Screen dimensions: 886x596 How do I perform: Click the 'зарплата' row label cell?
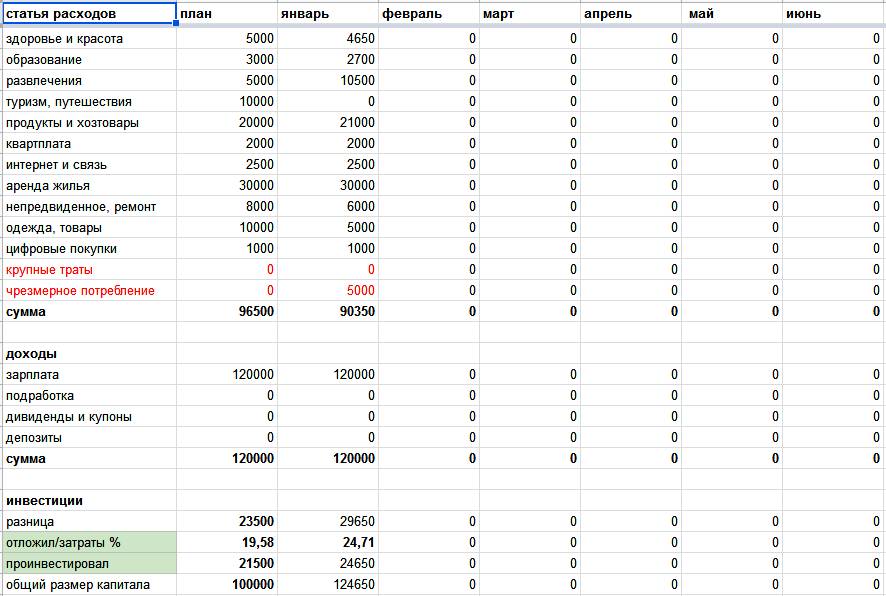click(x=88, y=375)
